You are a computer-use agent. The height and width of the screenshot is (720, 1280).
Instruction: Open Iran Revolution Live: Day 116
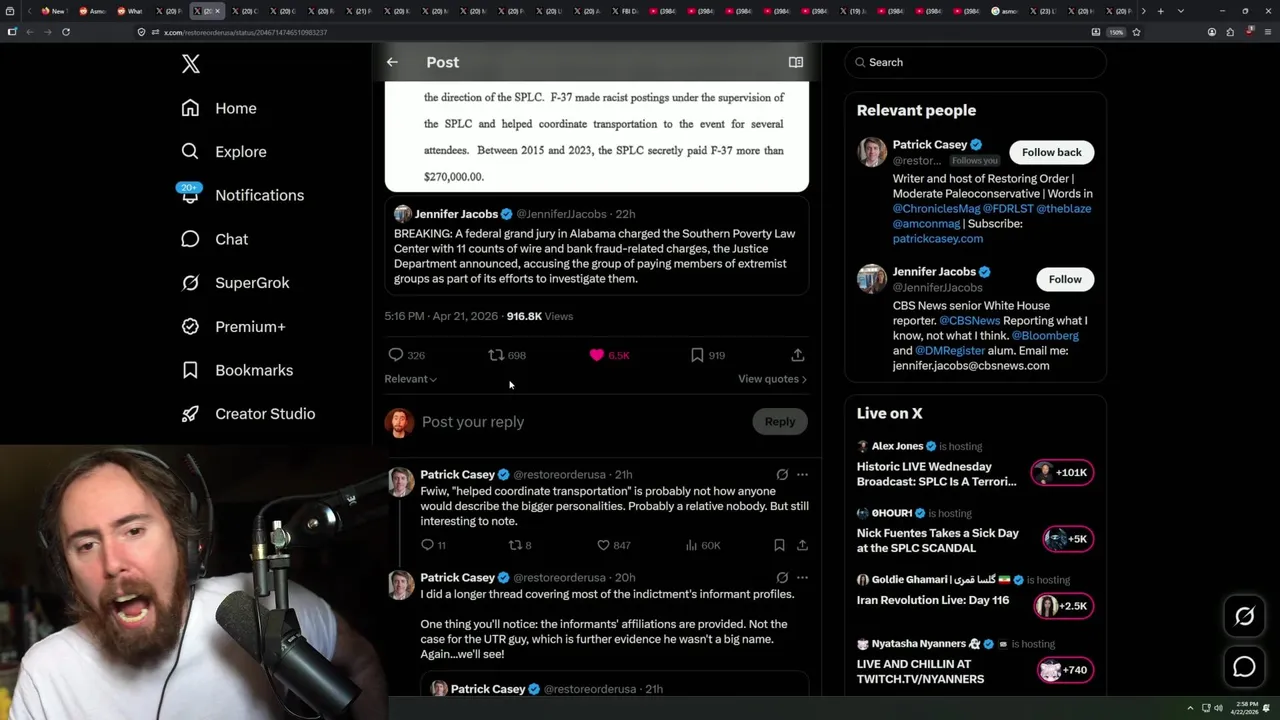(x=933, y=601)
